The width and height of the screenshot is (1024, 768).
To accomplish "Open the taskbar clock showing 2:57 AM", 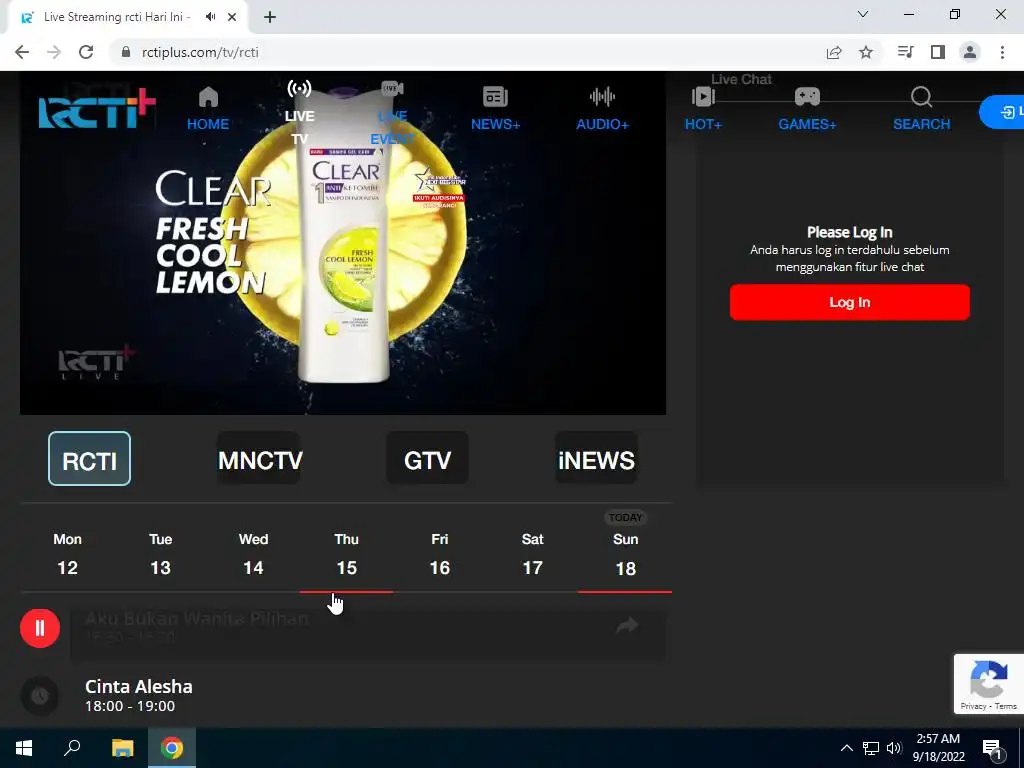I will [x=938, y=748].
